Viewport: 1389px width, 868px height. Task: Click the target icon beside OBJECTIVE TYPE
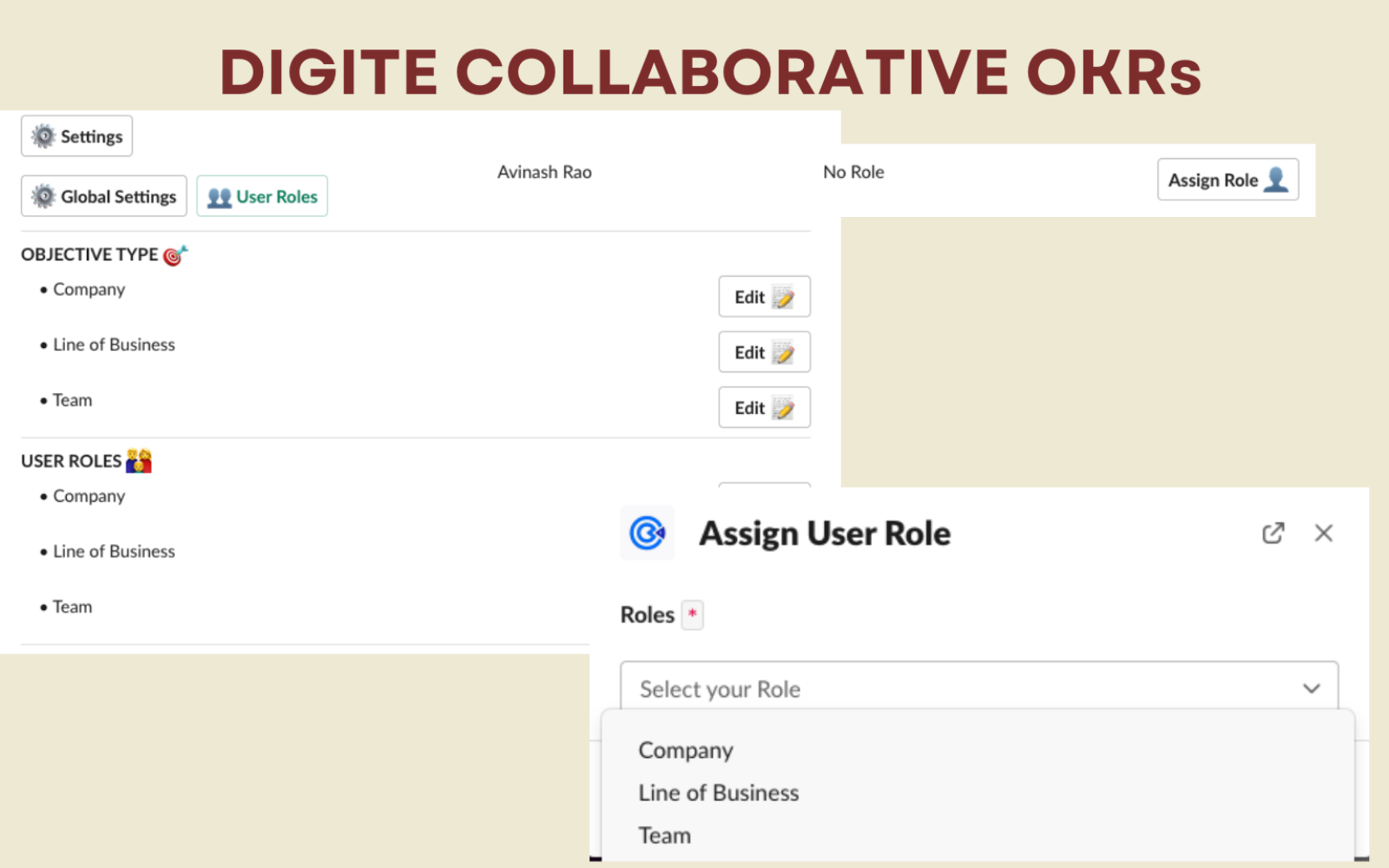[175, 255]
